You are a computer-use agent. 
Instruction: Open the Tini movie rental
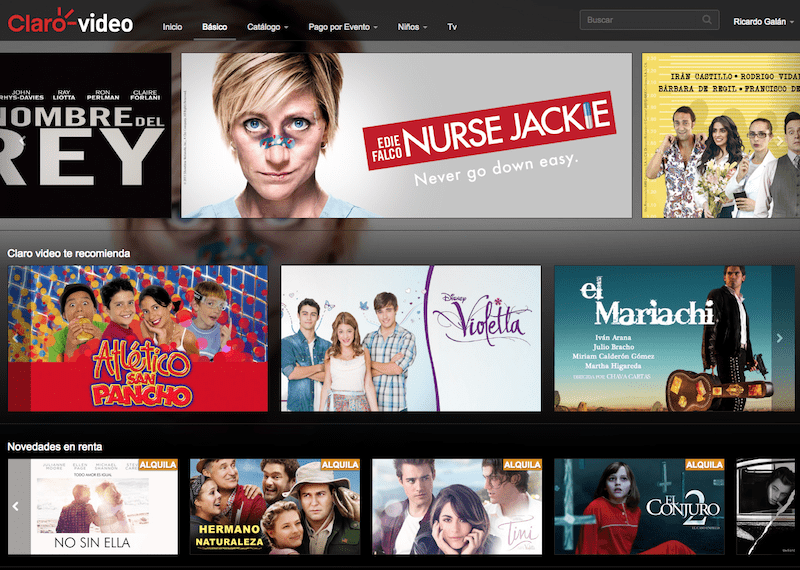pyautogui.click(x=457, y=506)
